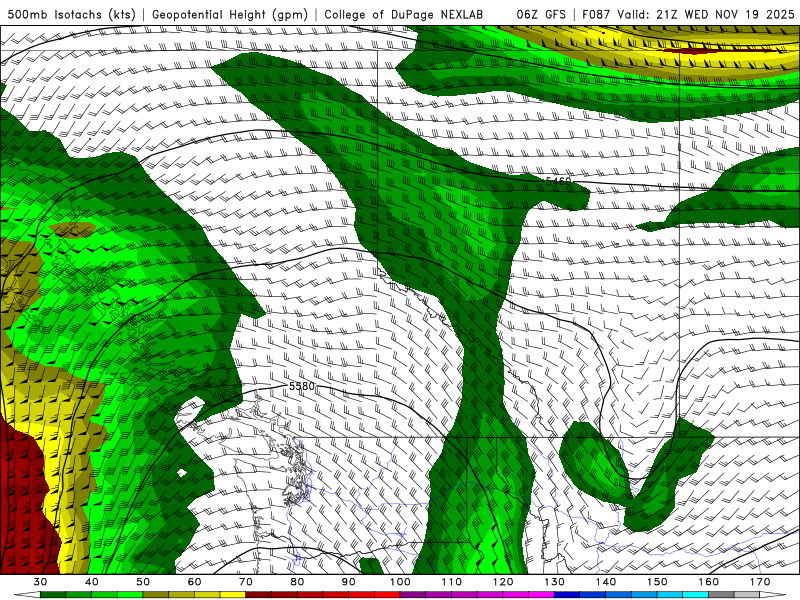This screenshot has width=800, height=600.
Task: Click the legend value 40
Action: point(92,582)
